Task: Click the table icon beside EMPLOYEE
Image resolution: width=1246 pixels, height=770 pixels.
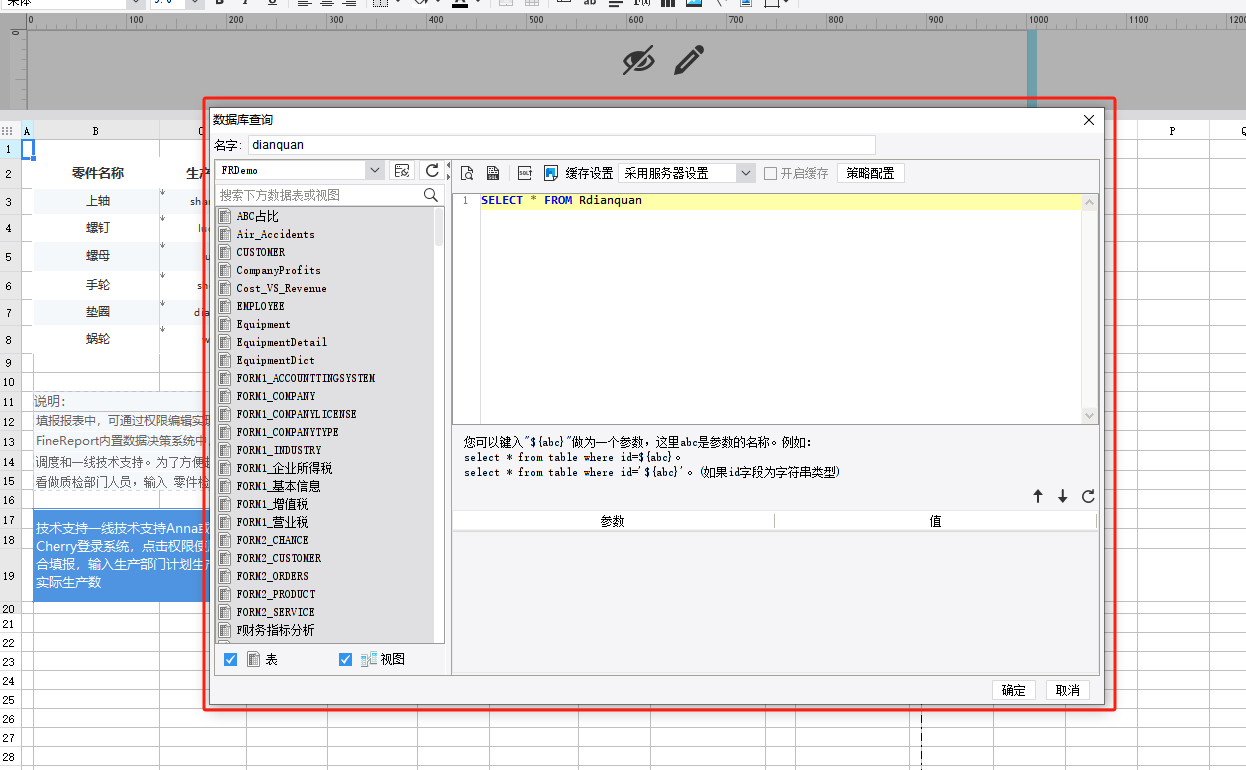Action: tap(225, 306)
